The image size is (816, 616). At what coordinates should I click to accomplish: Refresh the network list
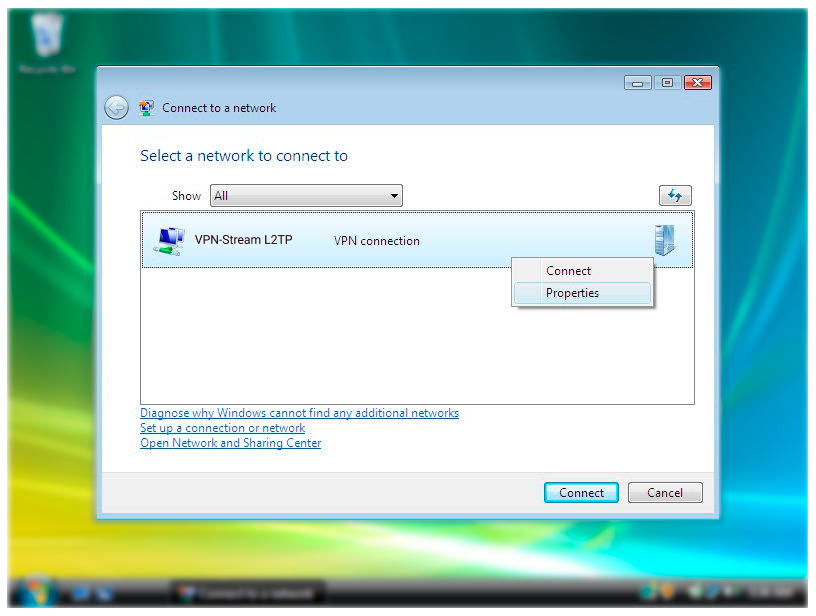pos(675,196)
